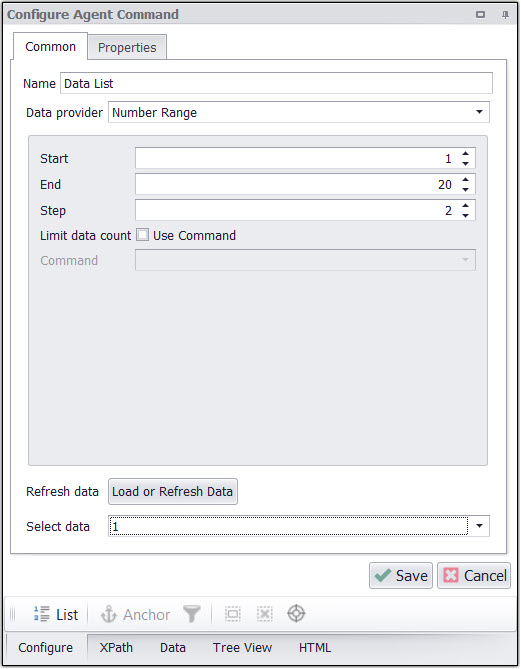Increase the Start value with up arrow
Screen dimensions: 521x669
(466, 154)
